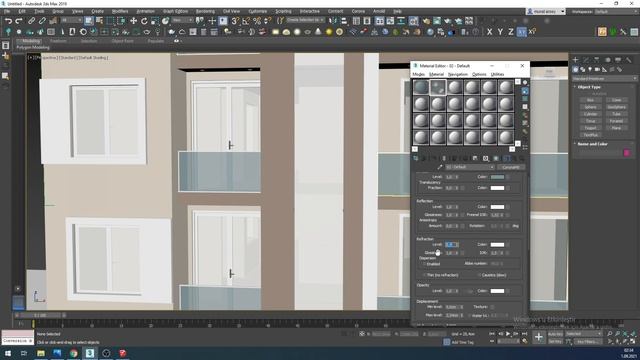The image size is (640, 360).
Task: Click the Refraction Color swatch
Action: 497,244
